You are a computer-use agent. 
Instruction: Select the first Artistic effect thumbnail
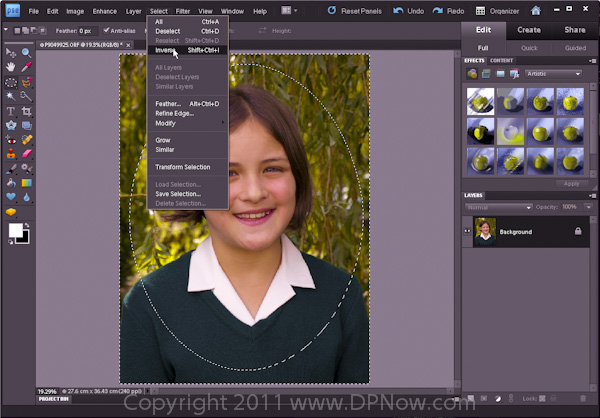click(x=481, y=99)
